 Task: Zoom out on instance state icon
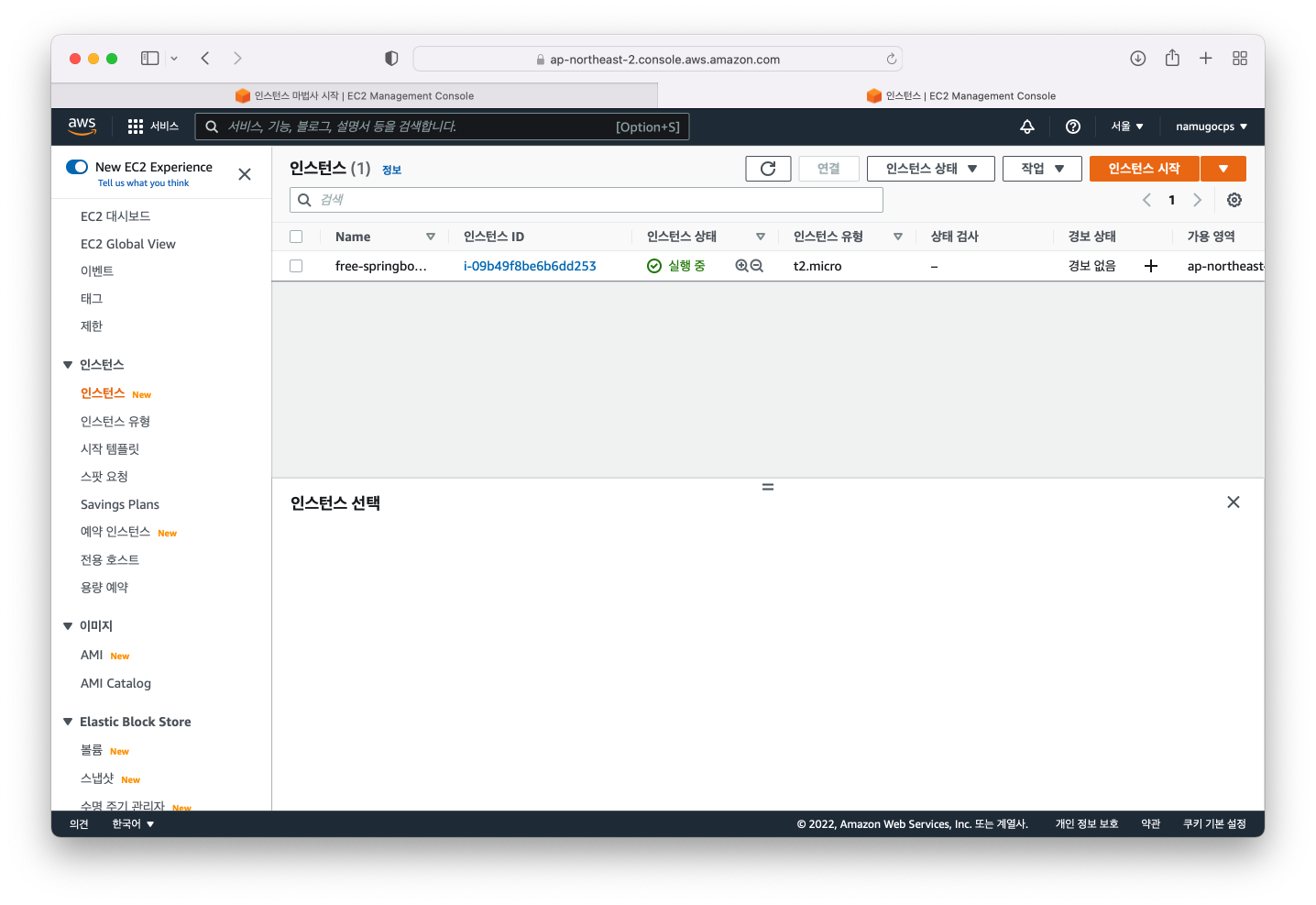tap(757, 266)
